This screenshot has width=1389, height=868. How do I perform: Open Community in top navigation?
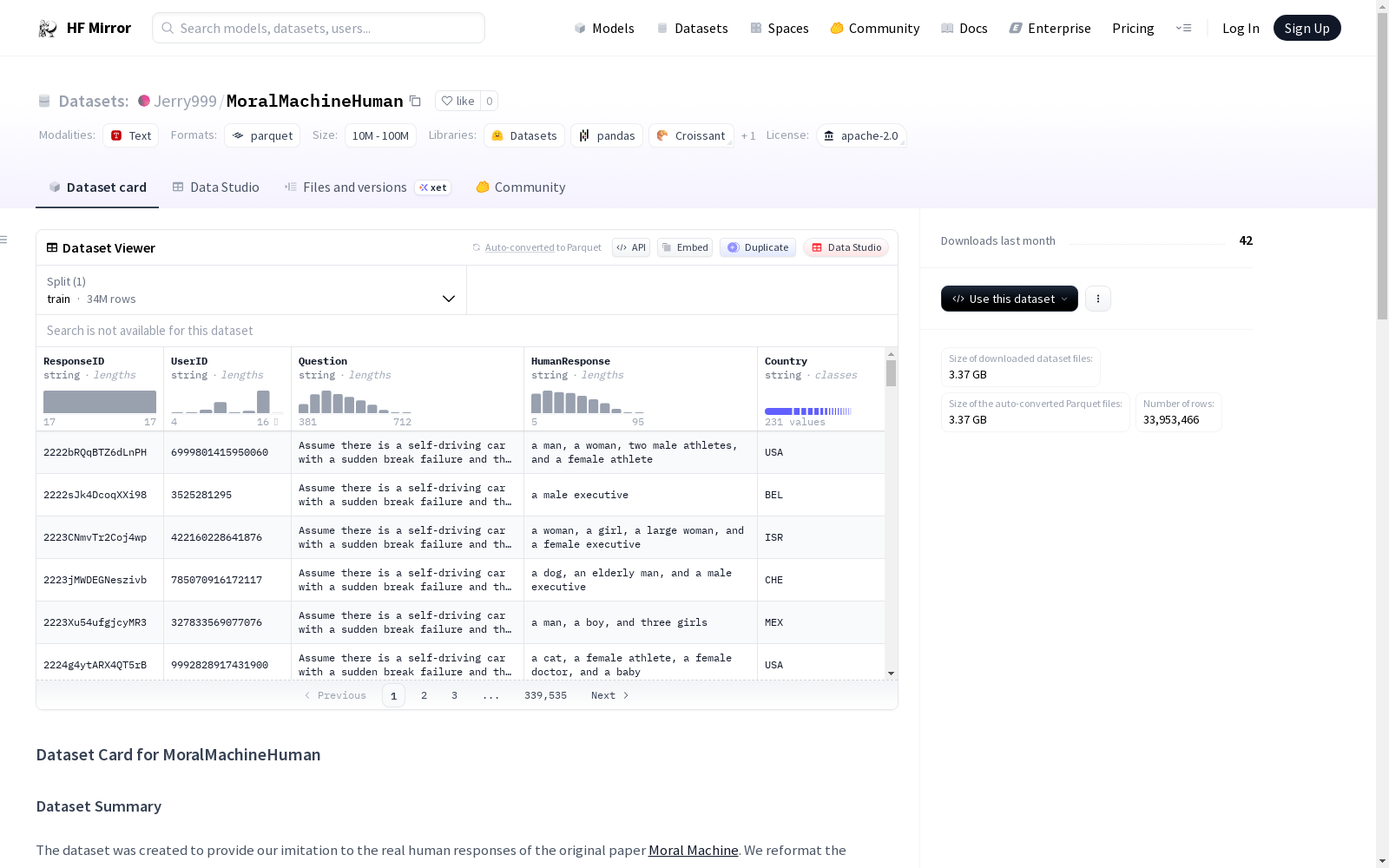[x=875, y=29]
